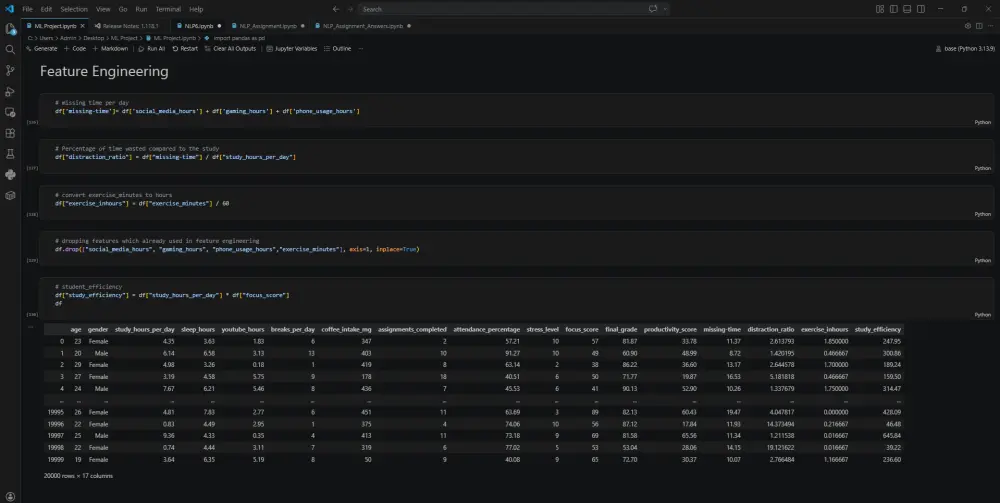The width and height of the screenshot is (1000, 503).
Task: Click the '20000 rows × 17 columns' text
Action: click(78, 476)
